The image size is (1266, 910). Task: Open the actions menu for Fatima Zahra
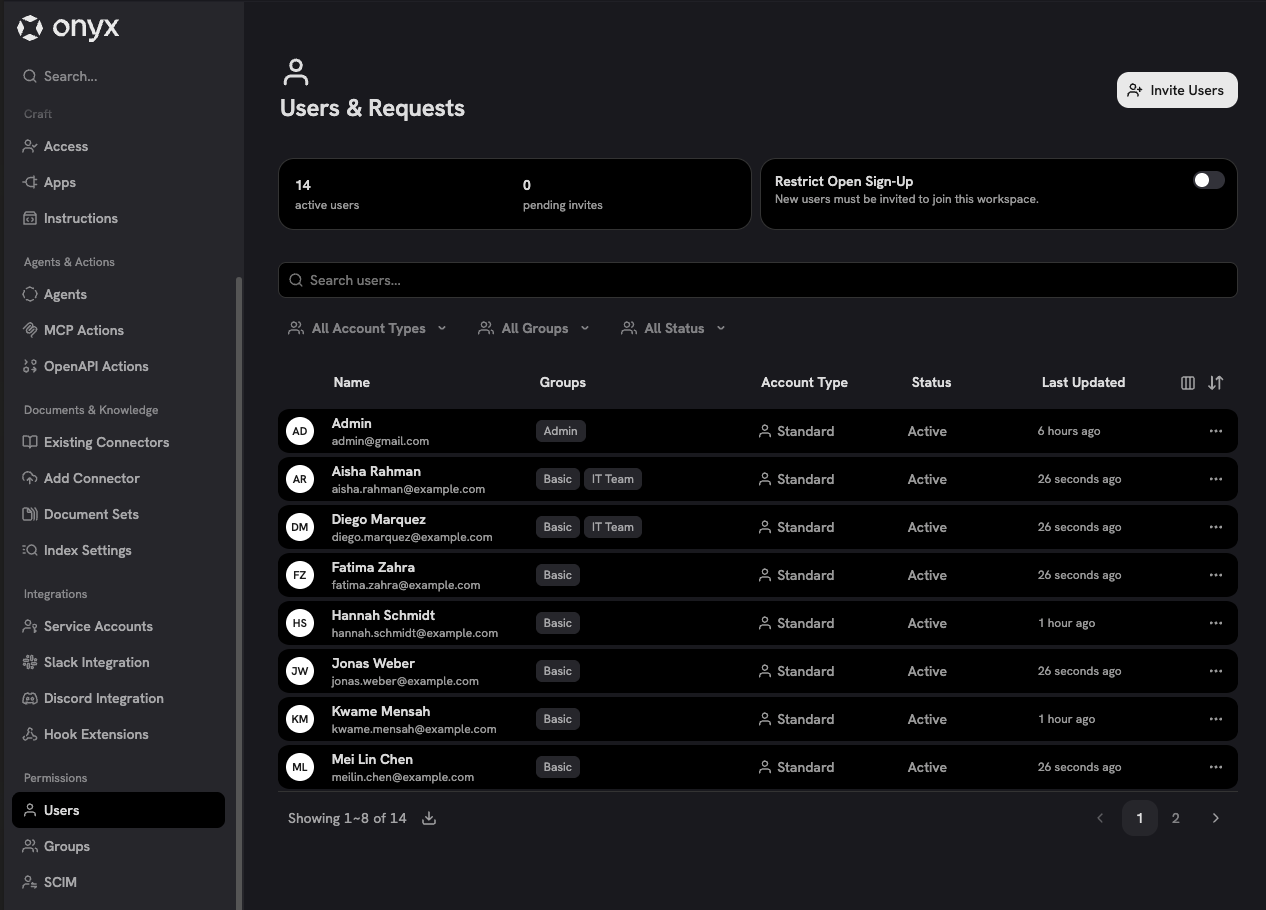(x=1216, y=575)
